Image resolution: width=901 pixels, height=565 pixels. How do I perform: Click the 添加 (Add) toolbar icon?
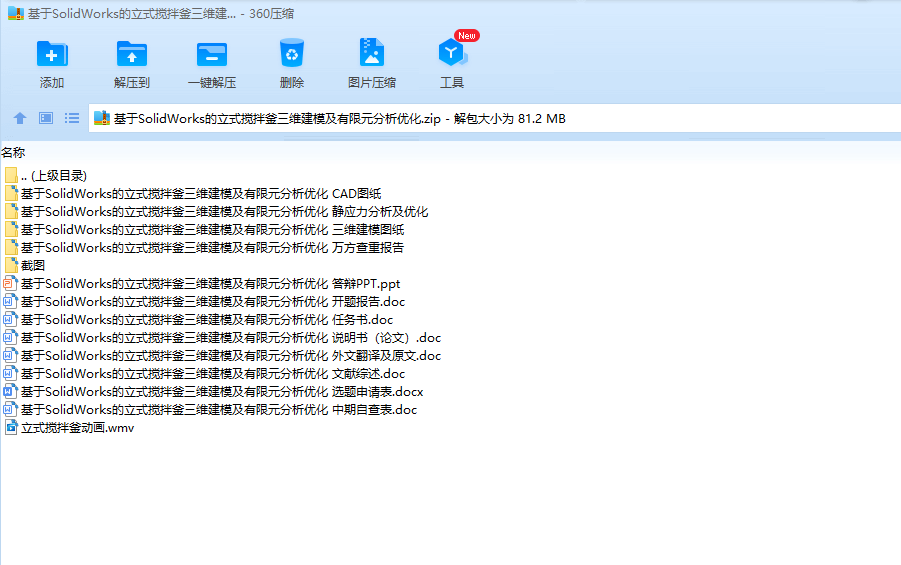(52, 55)
